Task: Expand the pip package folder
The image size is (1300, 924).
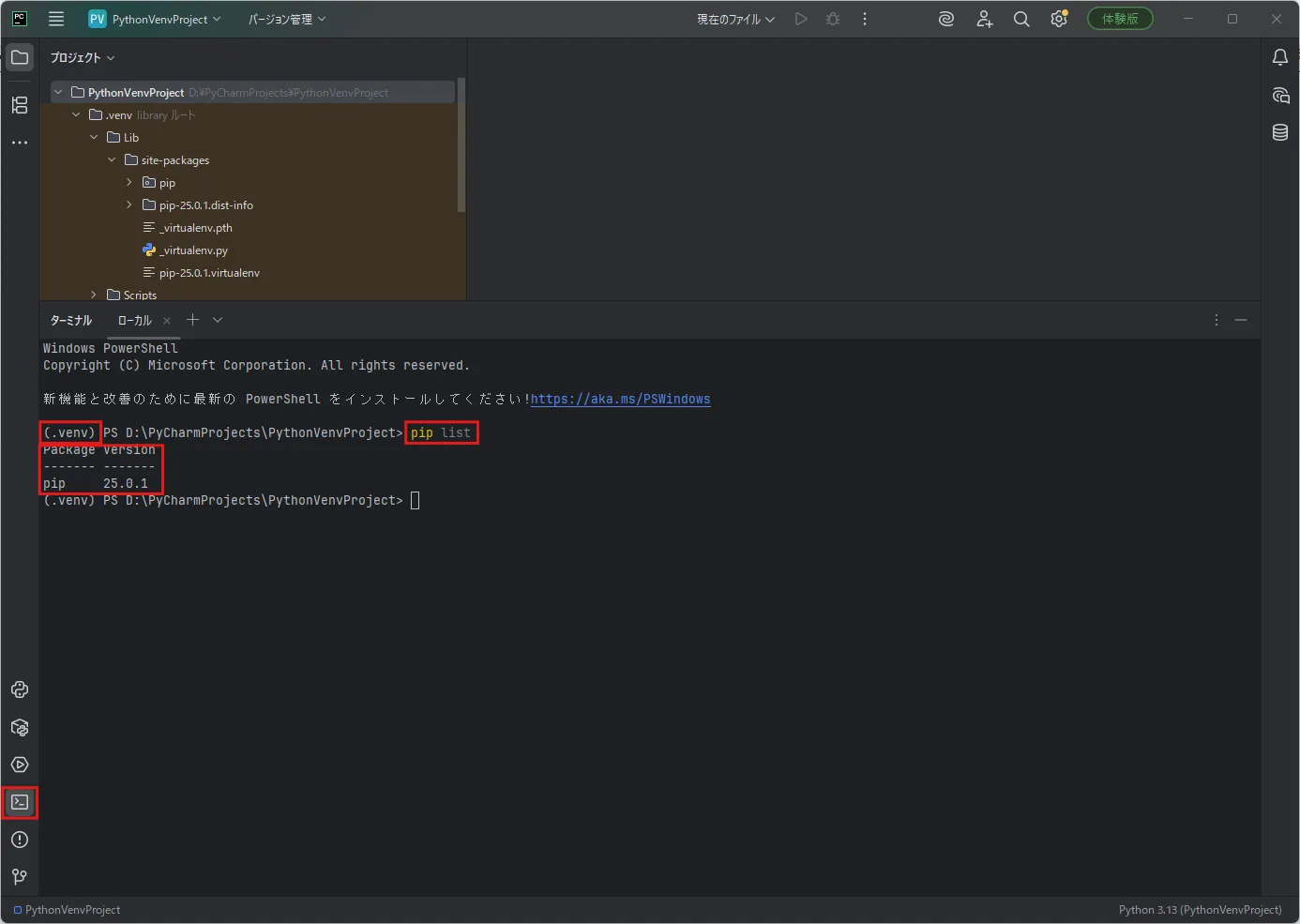Action: point(129,182)
